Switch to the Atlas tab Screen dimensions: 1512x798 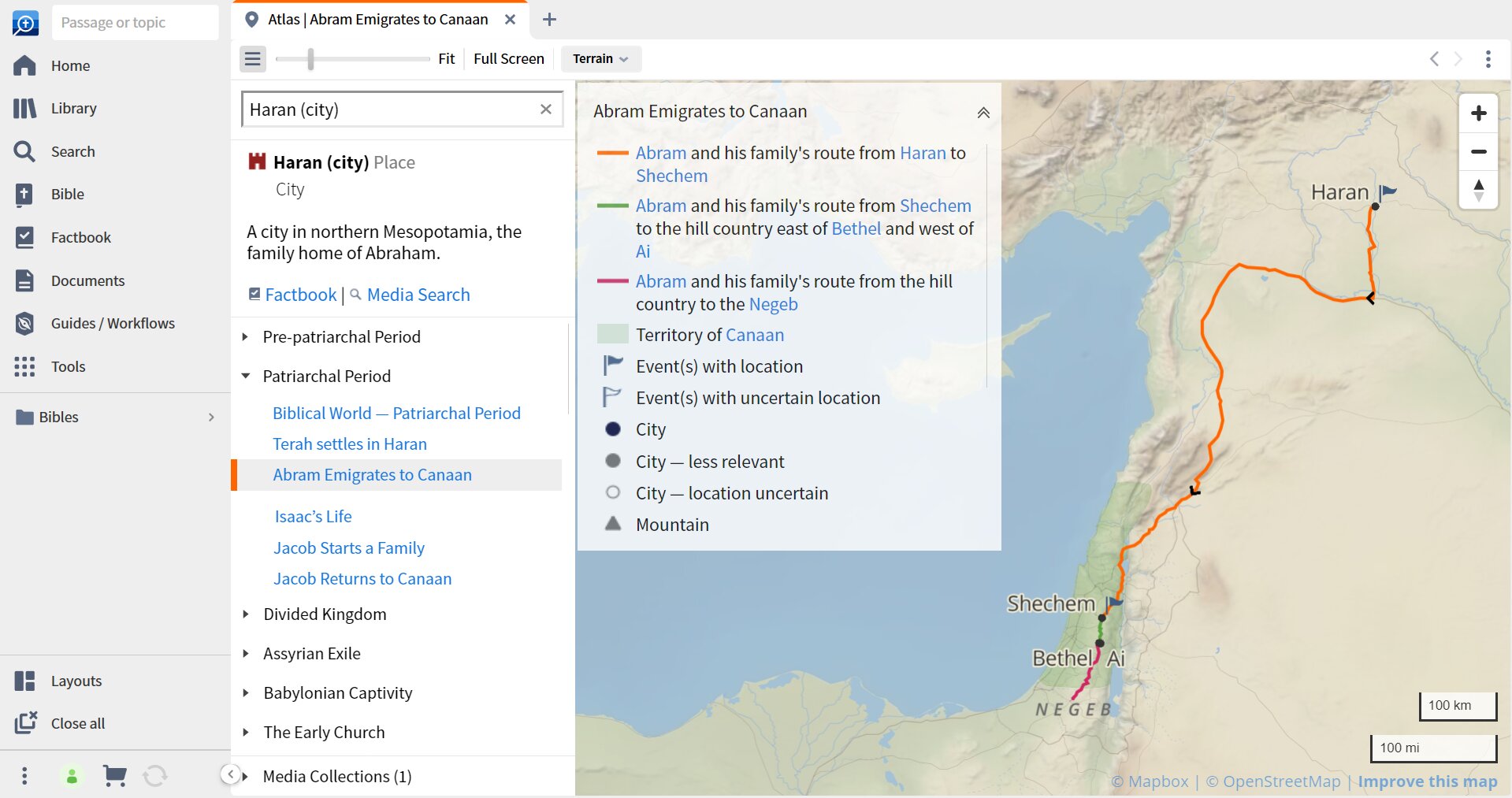coord(377,19)
